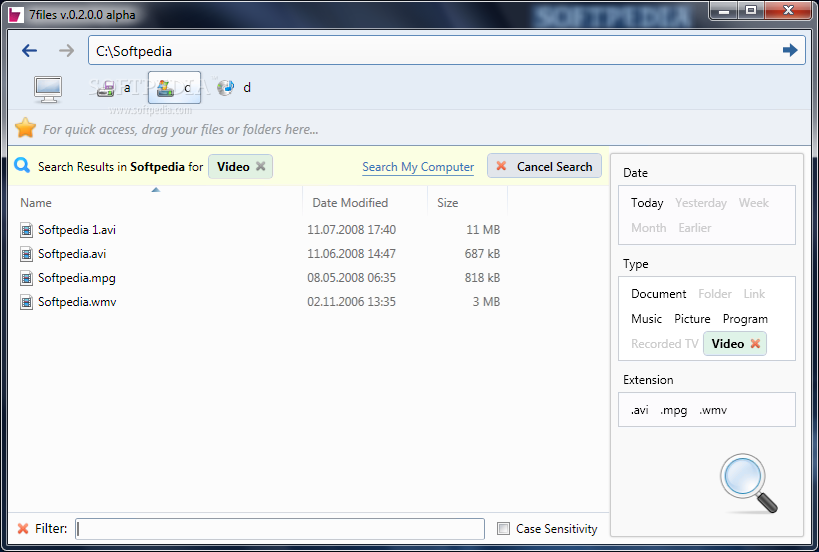
Task: Go forward with the grey arrow
Action: click(x=66, y=51)
